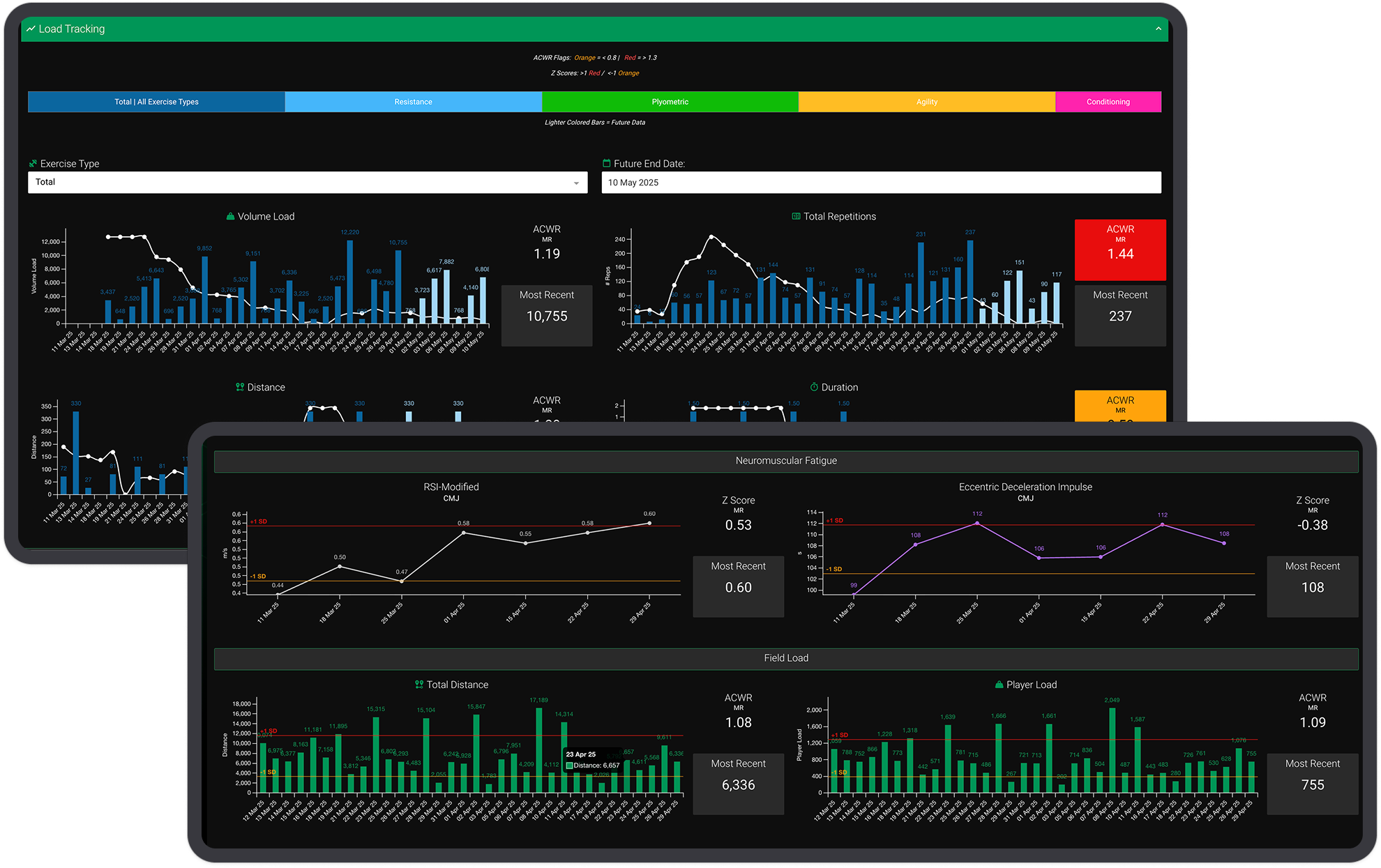Screen dimensions: 1381x868
Task: Click the Lighter Colored Bars Future Data note
Action: pos(595,122)
